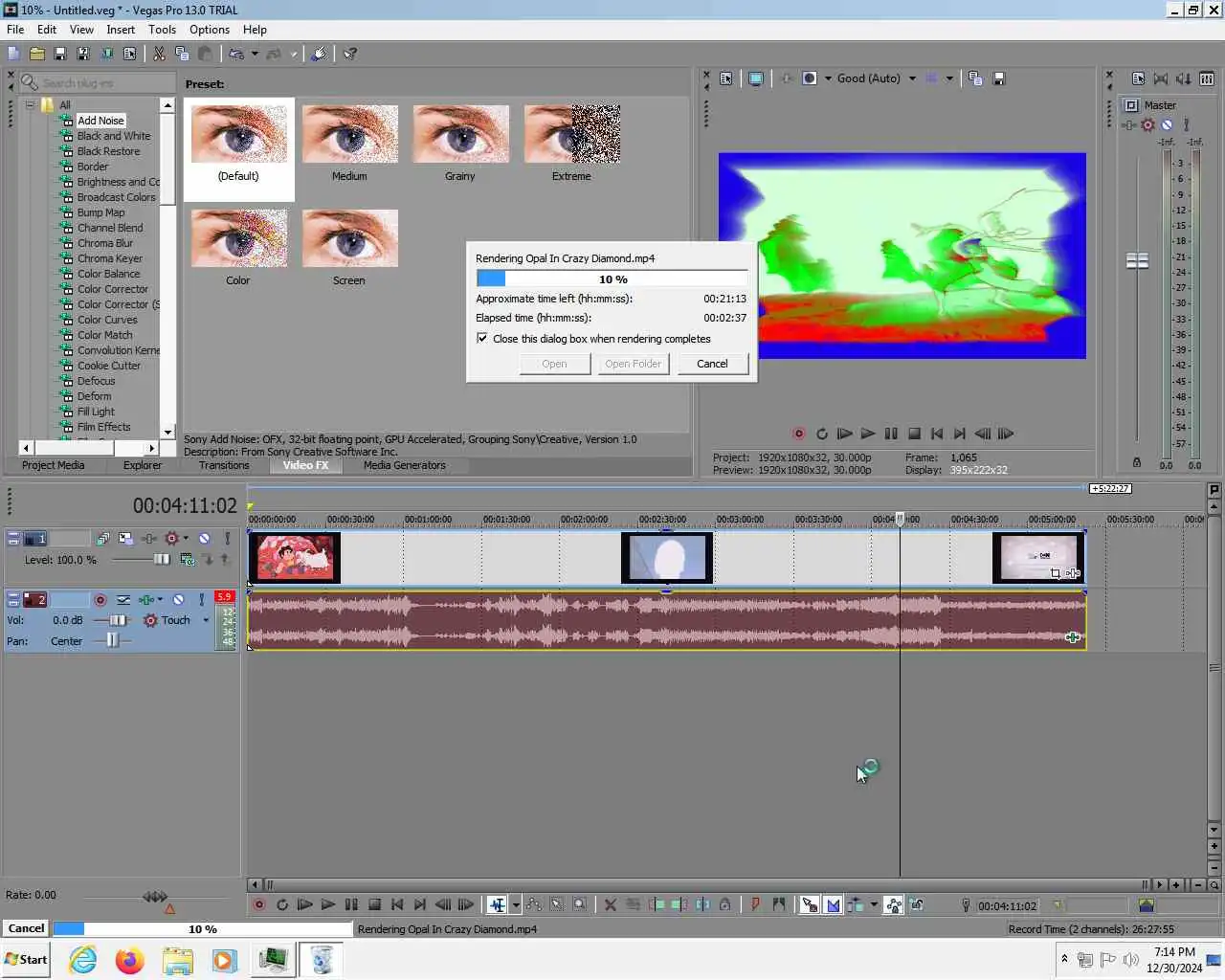Image resolution: width=1225 pixels, height=980 pixels.
Task: Click the Insert Marker icon
Action: (x=756, y=904)
